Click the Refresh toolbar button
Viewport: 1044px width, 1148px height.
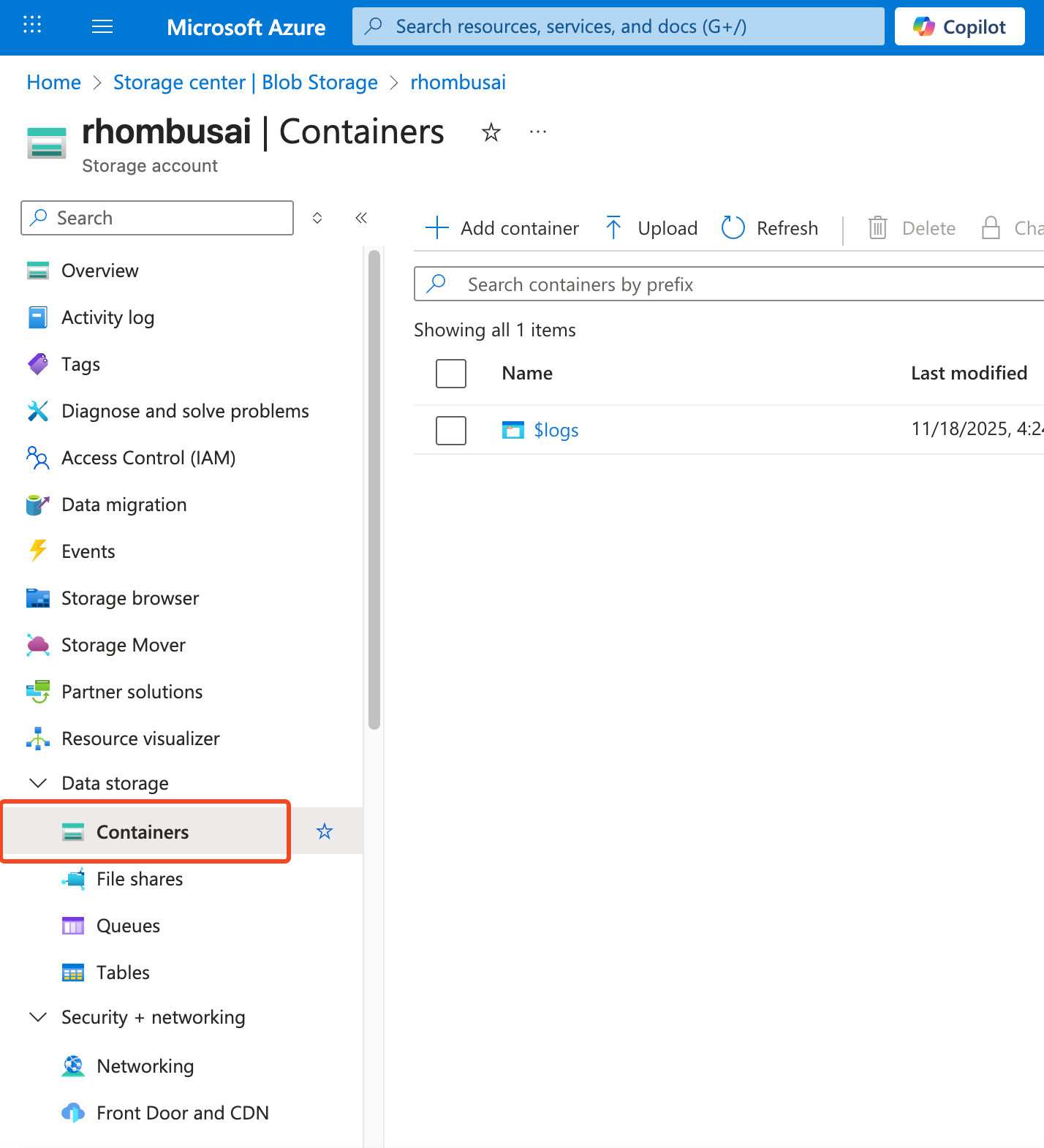click(x=770, y=228)
